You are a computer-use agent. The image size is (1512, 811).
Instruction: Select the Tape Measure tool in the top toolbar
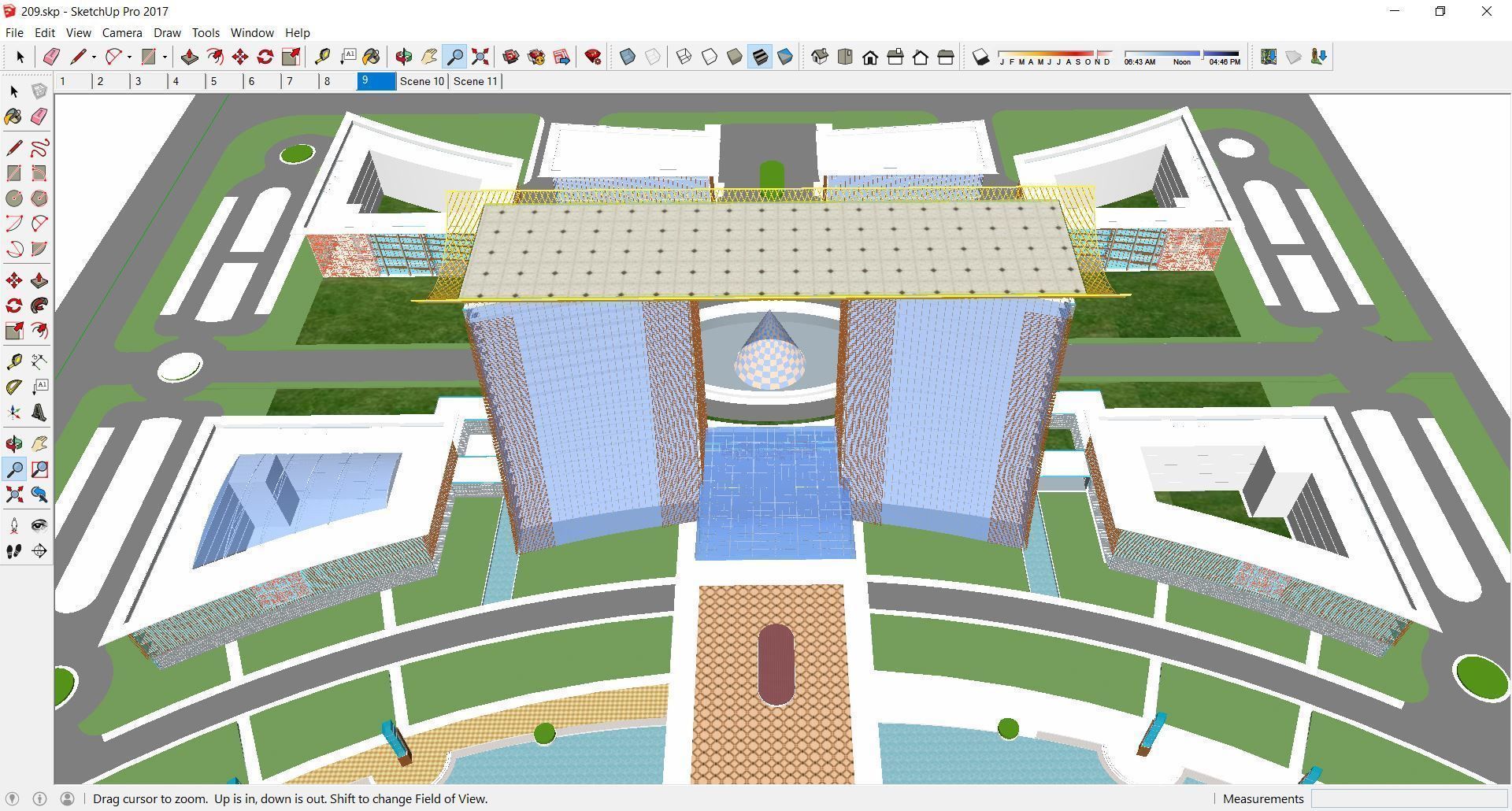(x=322, y=57)
